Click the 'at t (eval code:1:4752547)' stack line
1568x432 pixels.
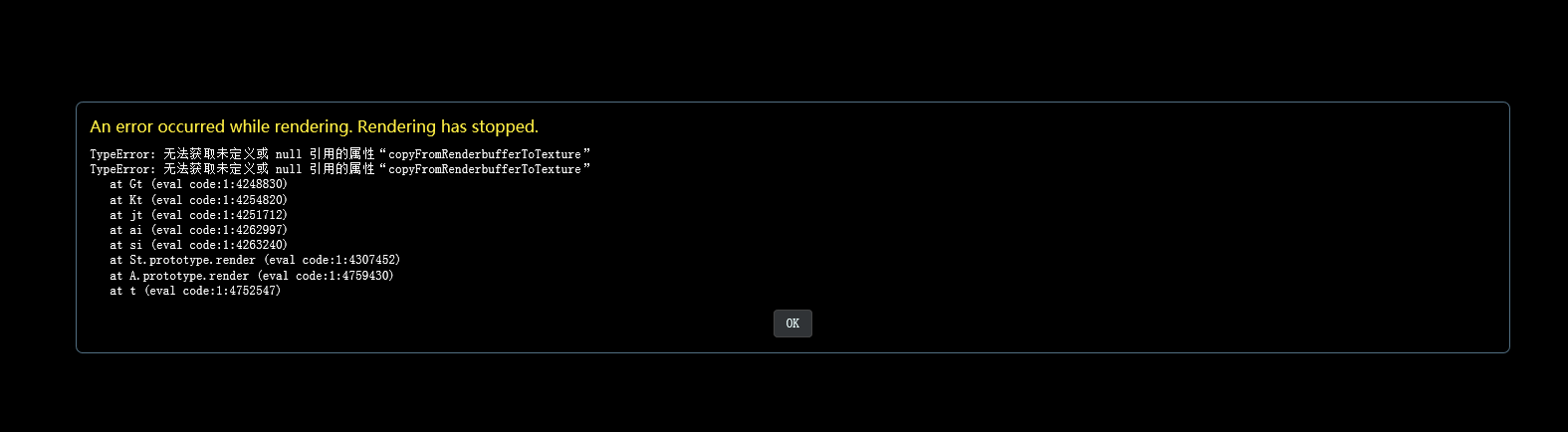click(x=195, y=291)
